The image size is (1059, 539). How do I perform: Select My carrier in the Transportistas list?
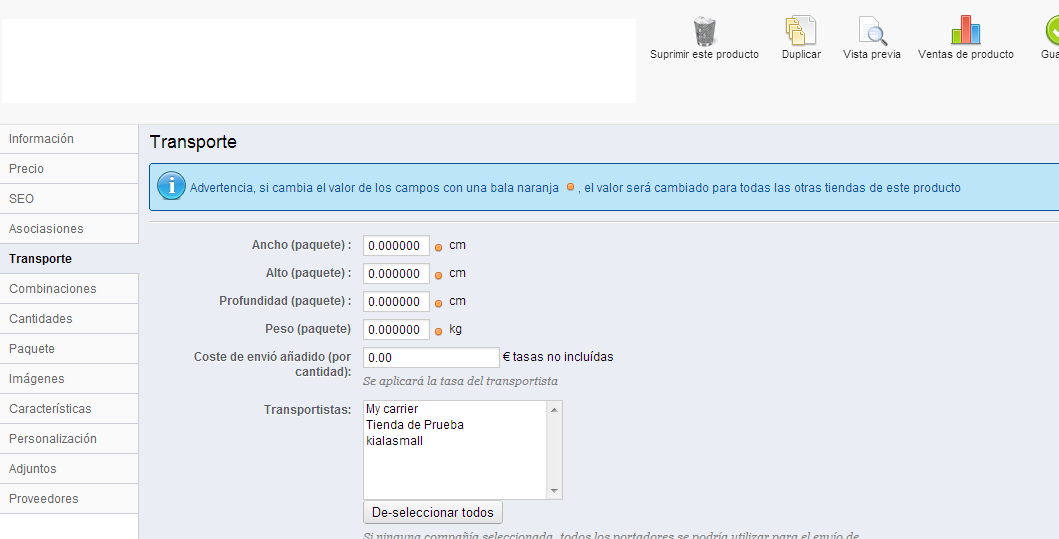pyautogui.click(x=392, y=409)
